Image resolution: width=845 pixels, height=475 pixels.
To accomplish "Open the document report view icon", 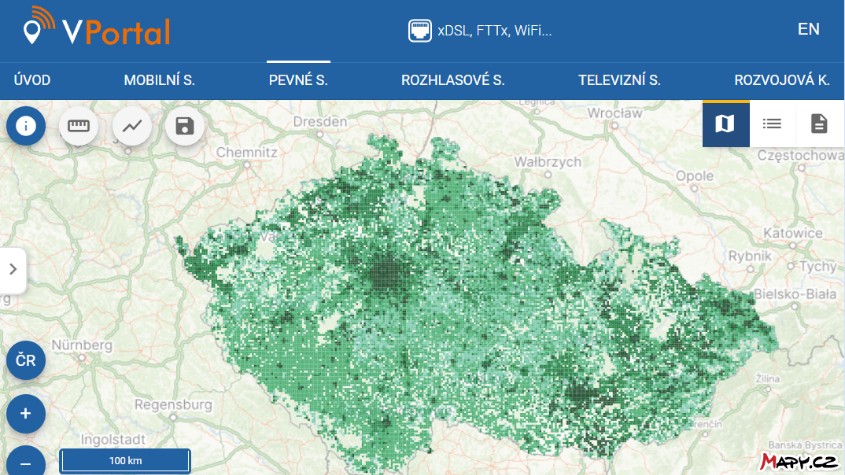I will 819,124.
